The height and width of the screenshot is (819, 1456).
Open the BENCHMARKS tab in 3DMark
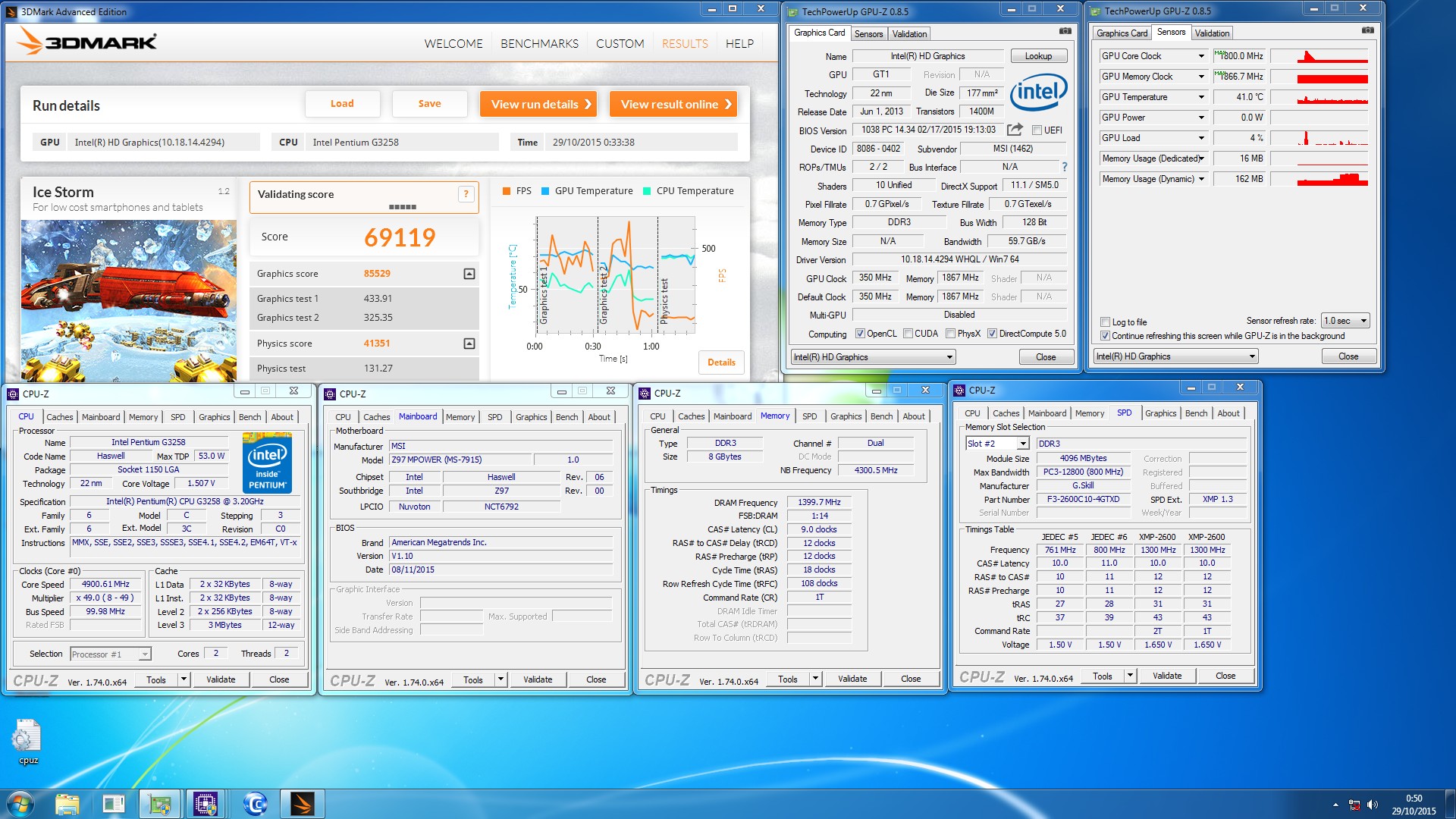tap(539, 44)
